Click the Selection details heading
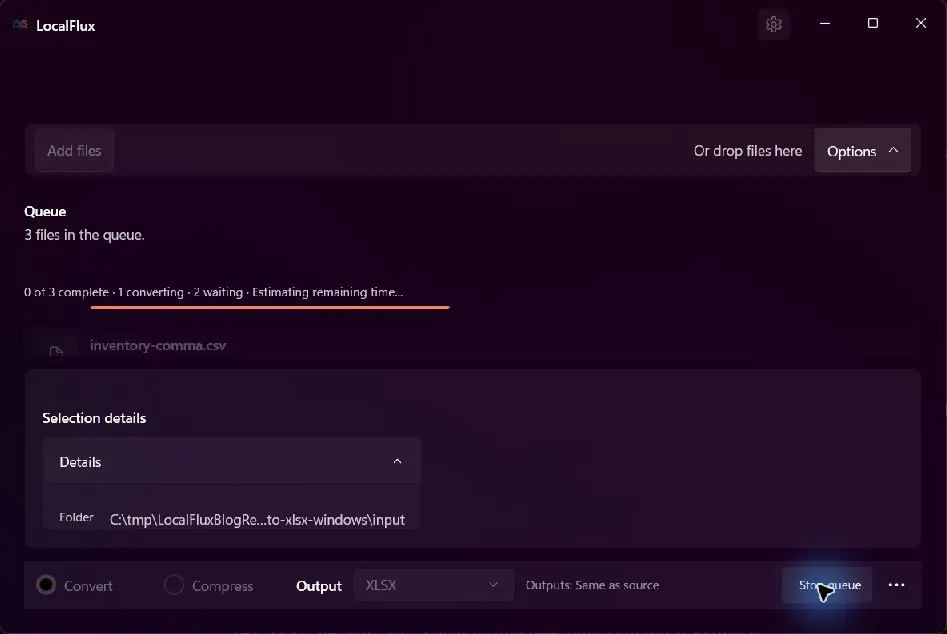The width and height of the screenshot is (947, 634). click(94, 418)
